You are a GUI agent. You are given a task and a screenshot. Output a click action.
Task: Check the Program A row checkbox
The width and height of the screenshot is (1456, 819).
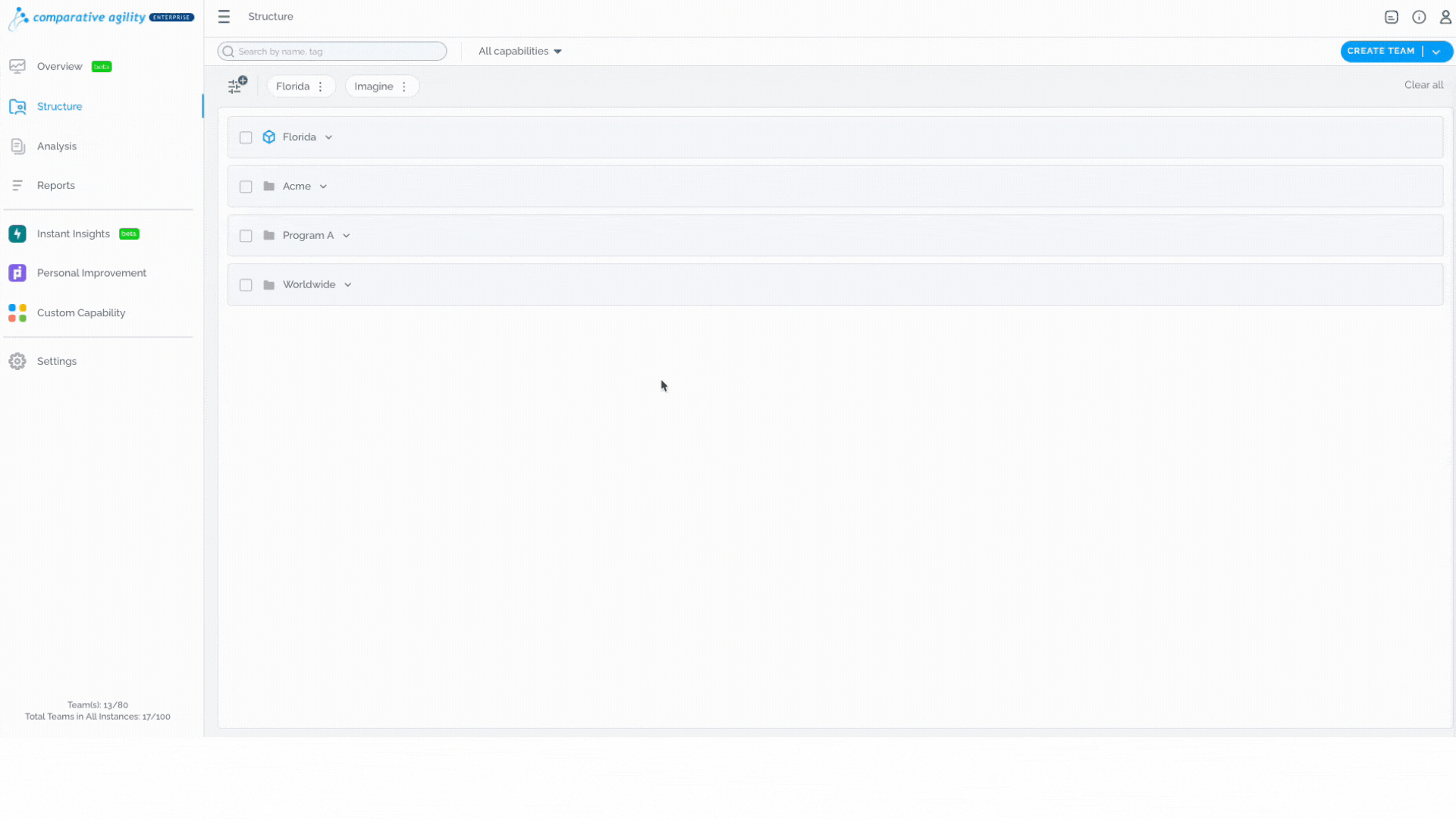coord(246,237)
